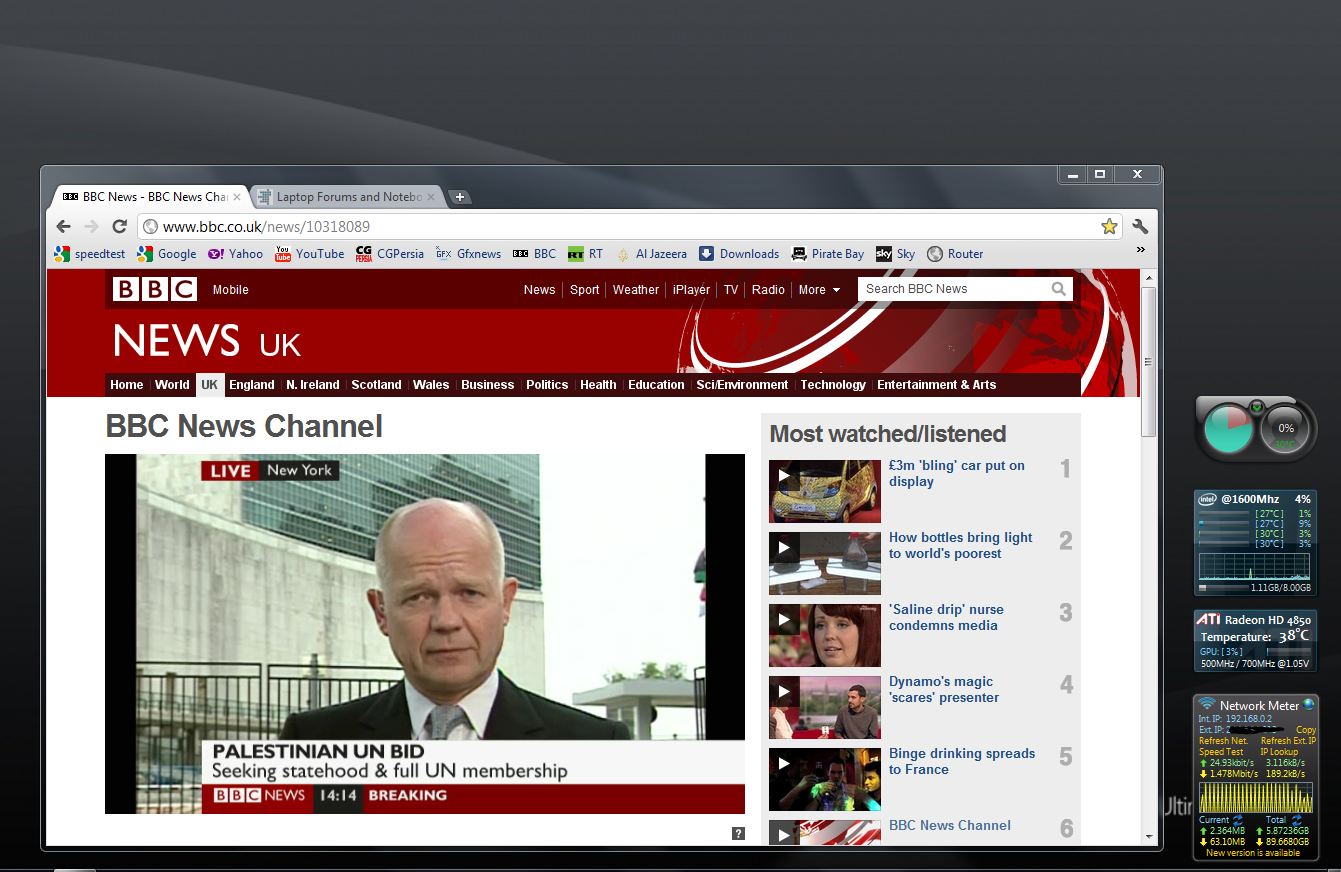
Task: Select England in the news navigation bar
Action: click(x=252, y=385)
